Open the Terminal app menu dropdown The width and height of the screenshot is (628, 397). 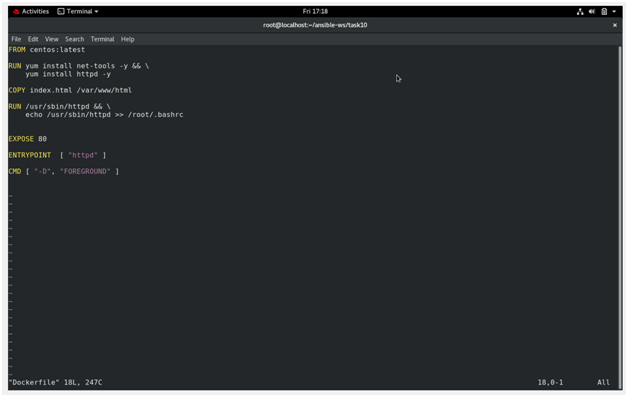coord(78,12)
